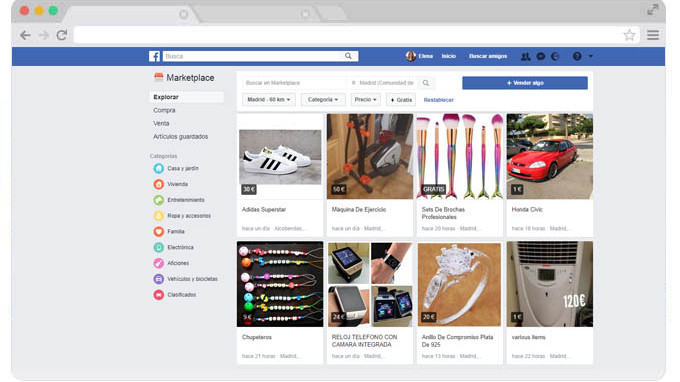Open the Precio dropdown
This screenshot has width=680, height=382.
(366, 100)
